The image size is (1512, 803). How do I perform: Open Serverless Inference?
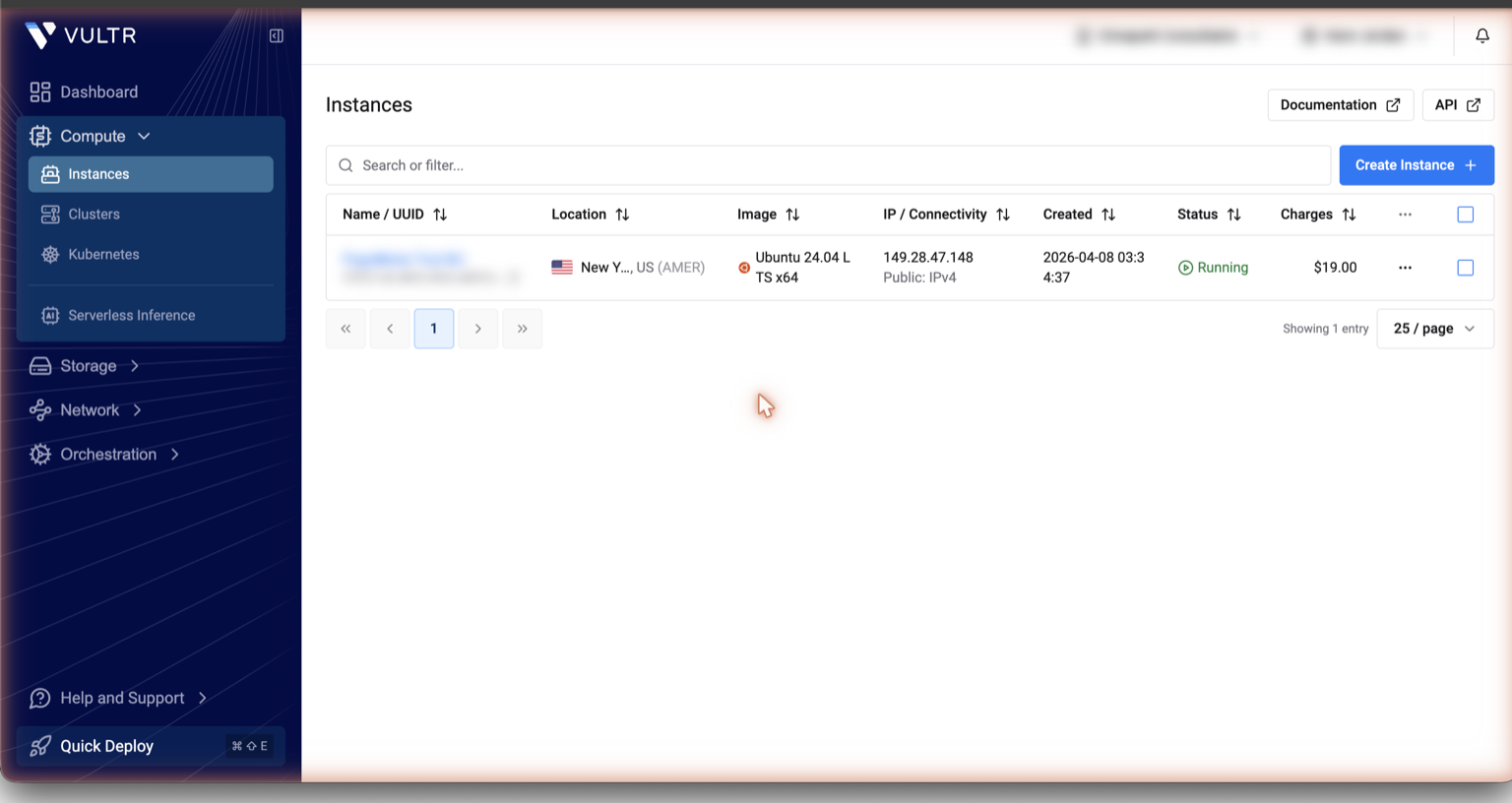click(131, 316)
